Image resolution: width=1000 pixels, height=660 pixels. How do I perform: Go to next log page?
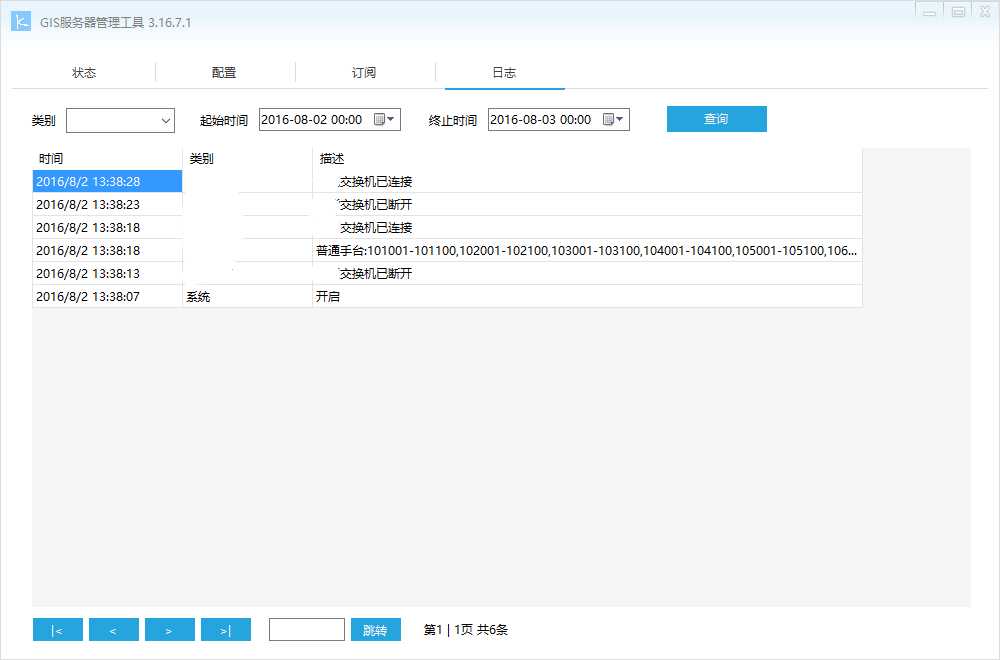170,629
